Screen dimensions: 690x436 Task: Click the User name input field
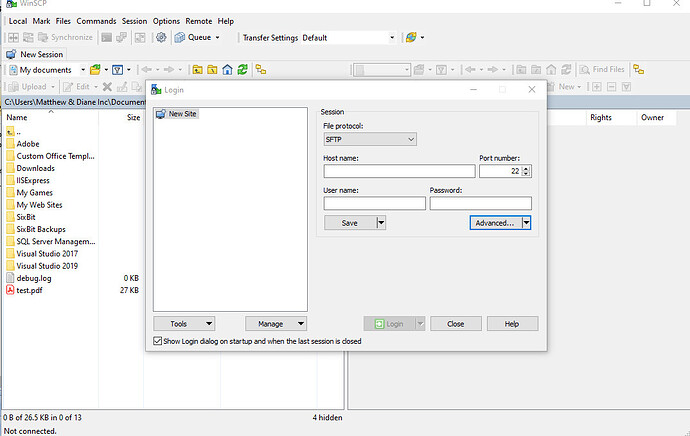click(374, 203)
